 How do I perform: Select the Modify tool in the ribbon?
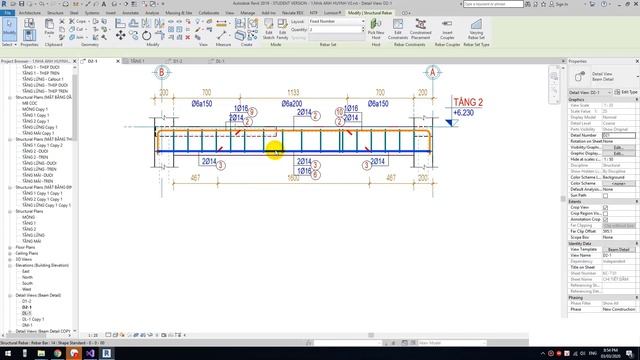(9, 29)
